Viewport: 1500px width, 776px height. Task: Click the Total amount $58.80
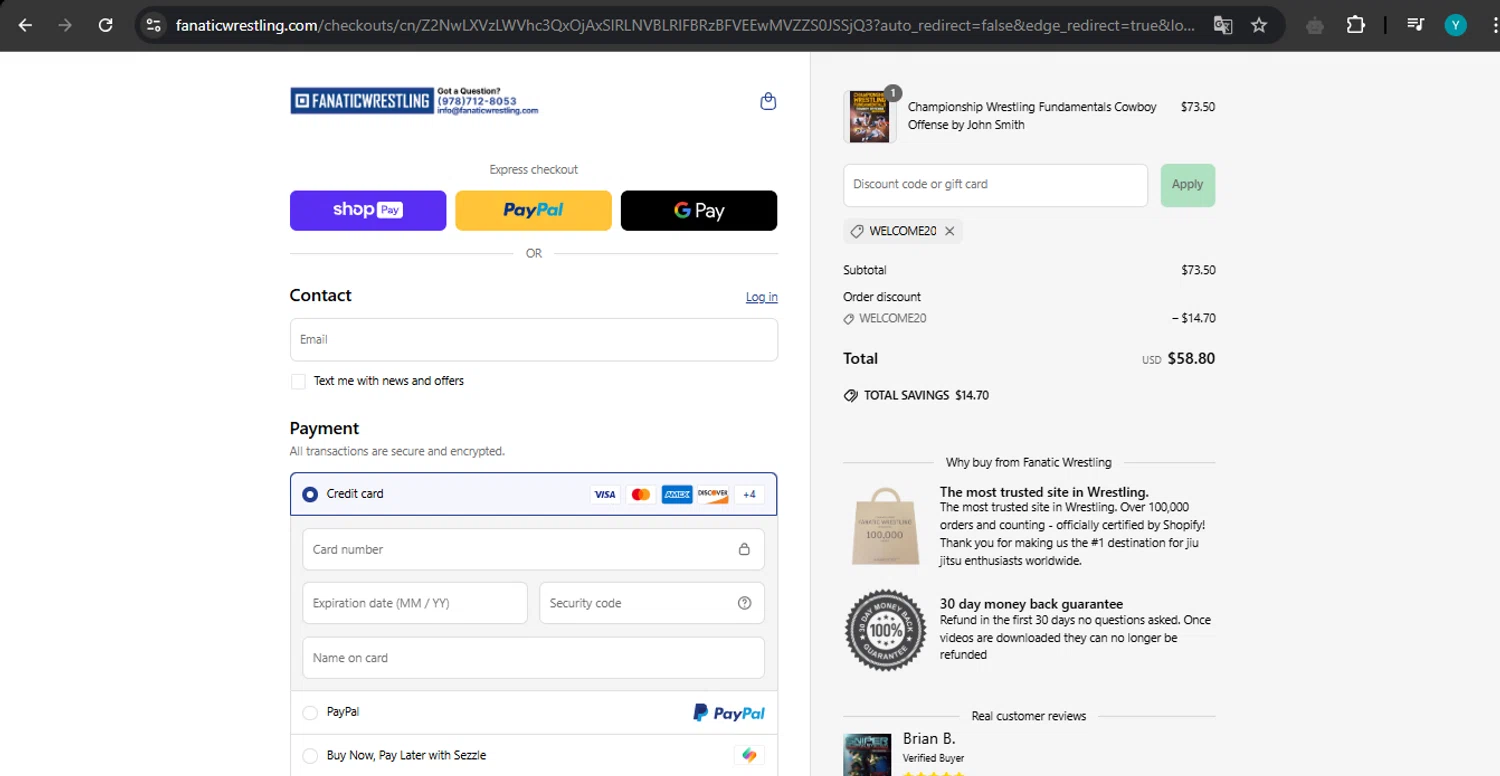1191,359
